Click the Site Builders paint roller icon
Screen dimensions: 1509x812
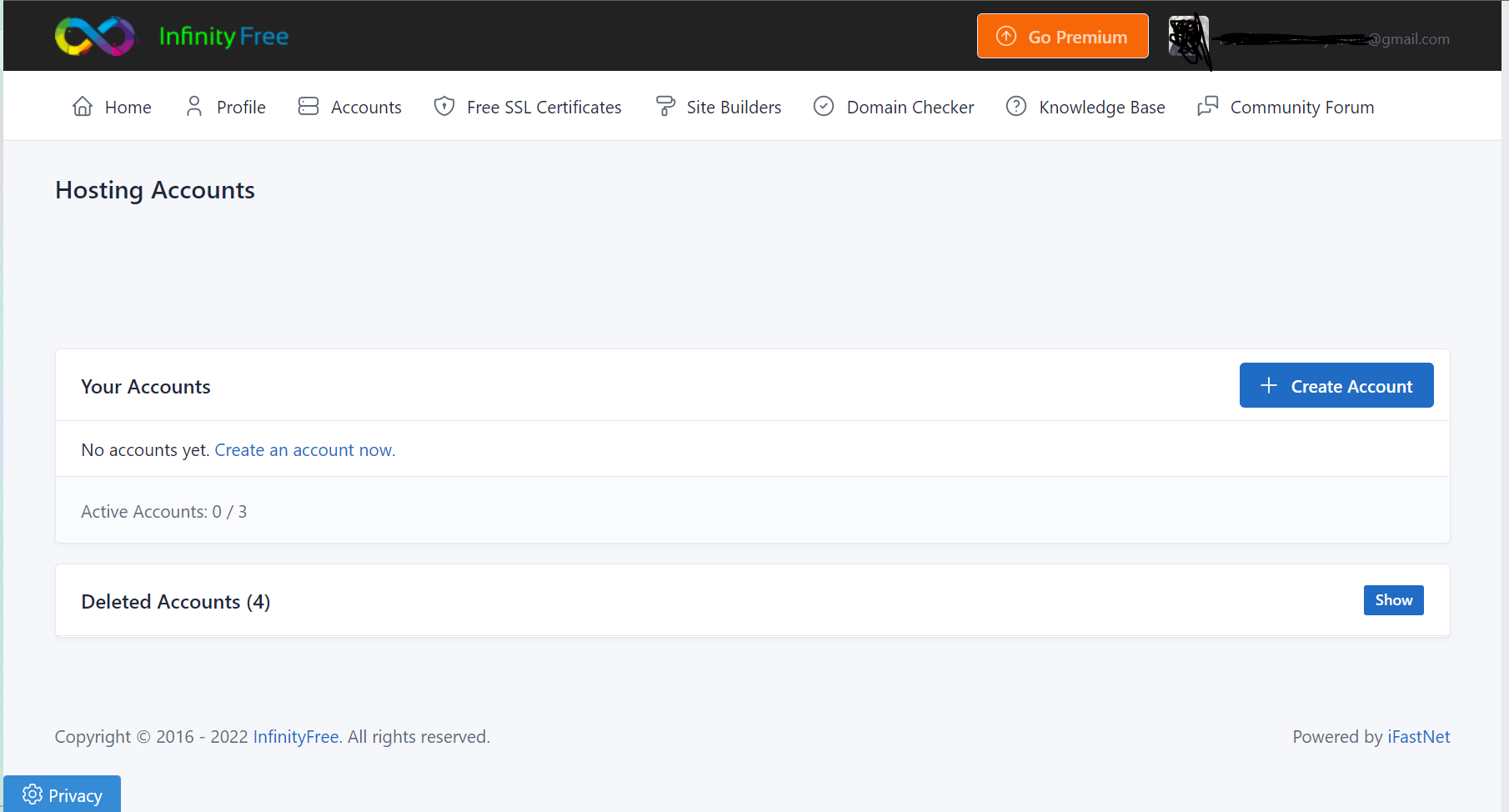pos(665,106)
